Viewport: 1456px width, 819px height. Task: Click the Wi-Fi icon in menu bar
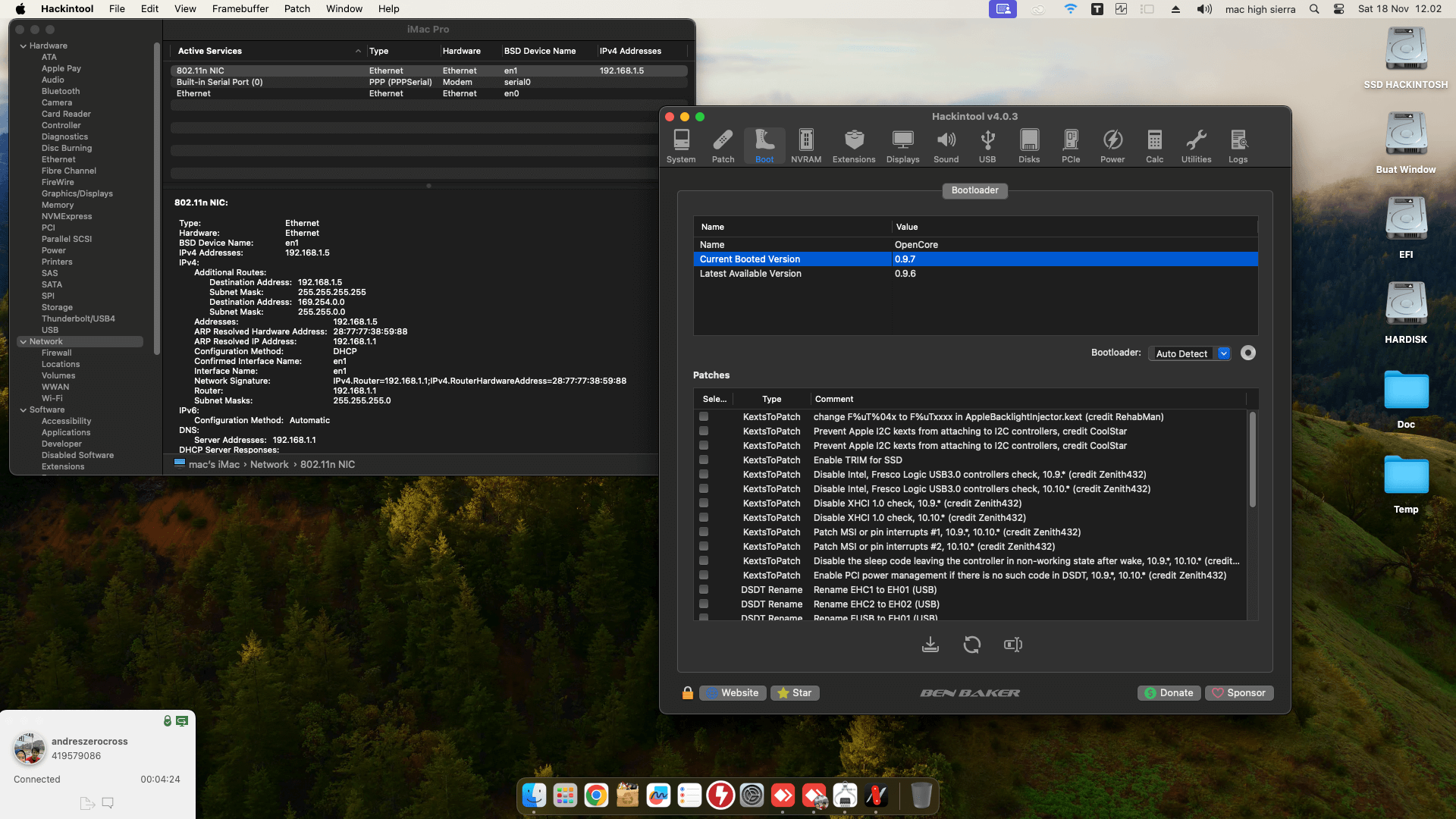pyautogui.click(x=1070, y=9)
